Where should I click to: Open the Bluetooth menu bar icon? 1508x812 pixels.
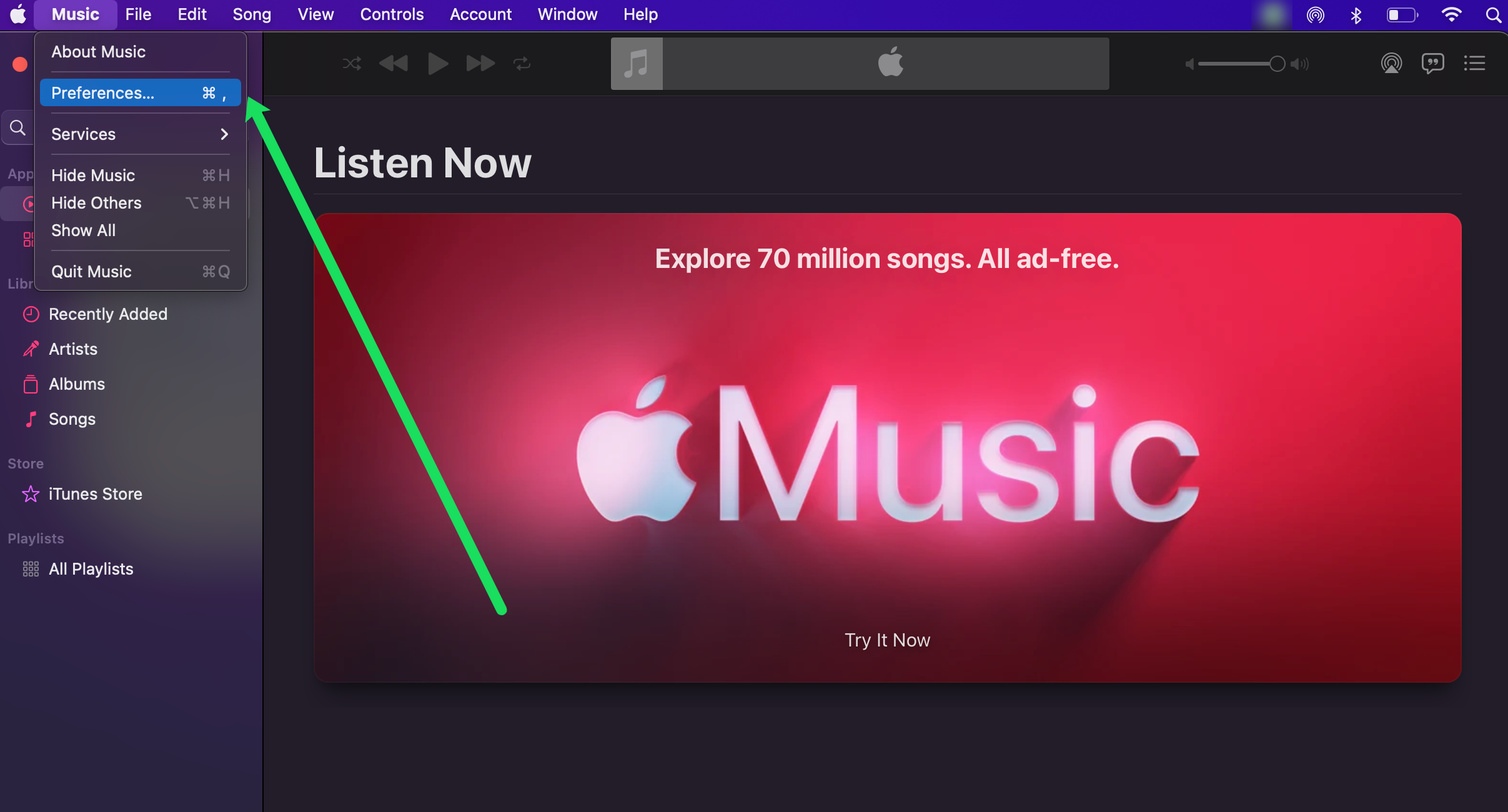point(1356,15)
